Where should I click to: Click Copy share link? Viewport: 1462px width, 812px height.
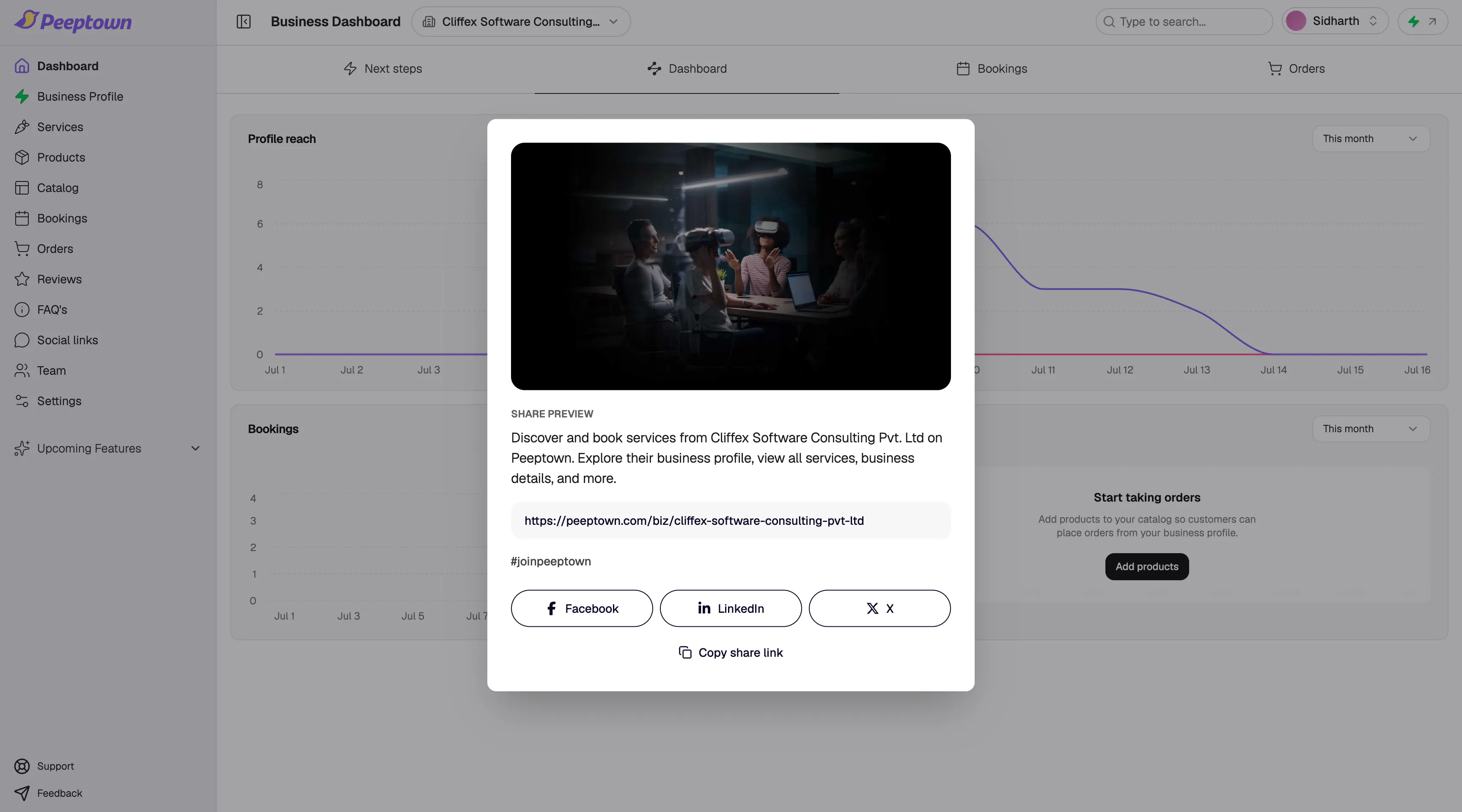731,653
